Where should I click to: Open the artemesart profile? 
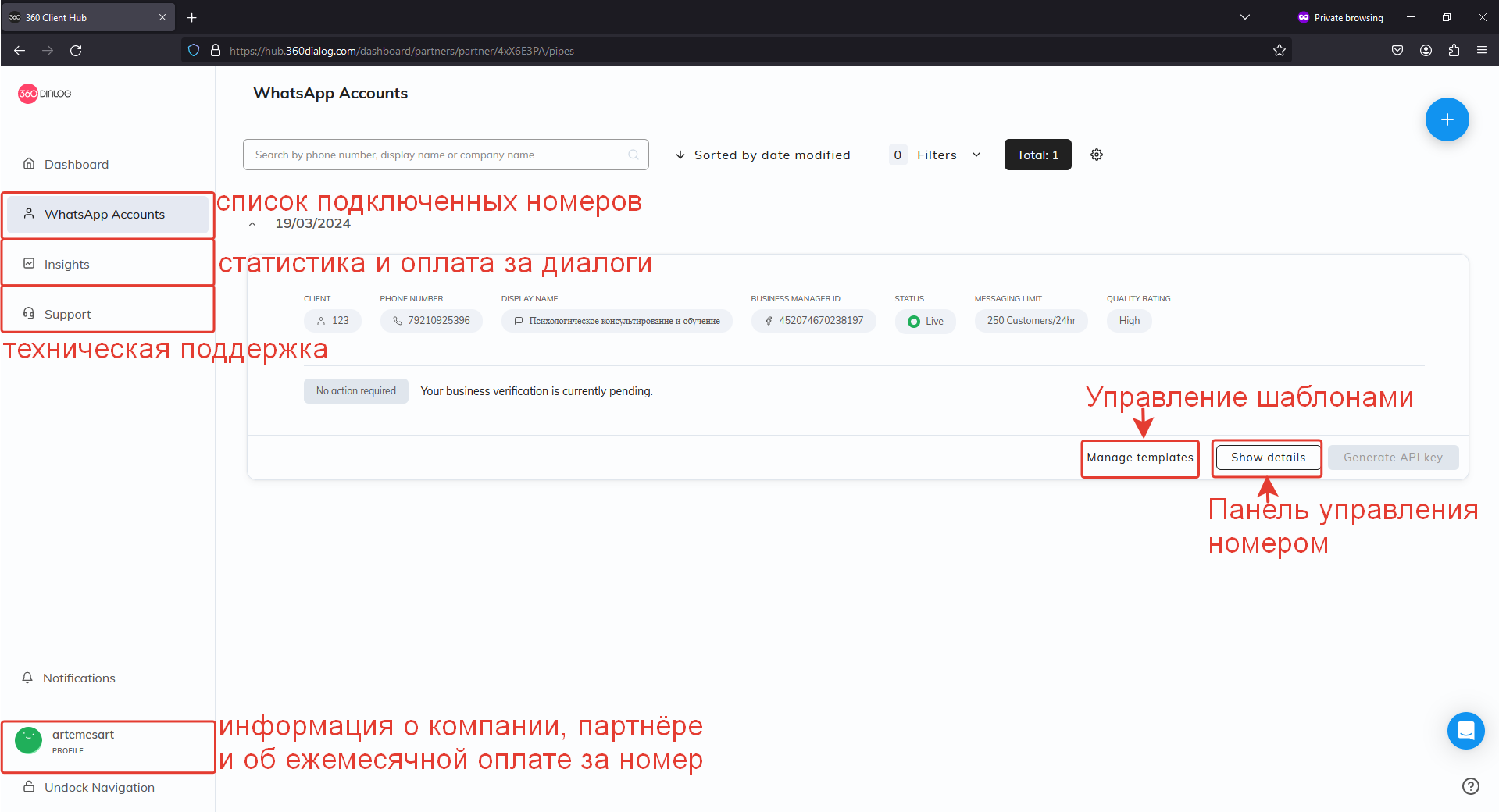click(x=108, y=741)
